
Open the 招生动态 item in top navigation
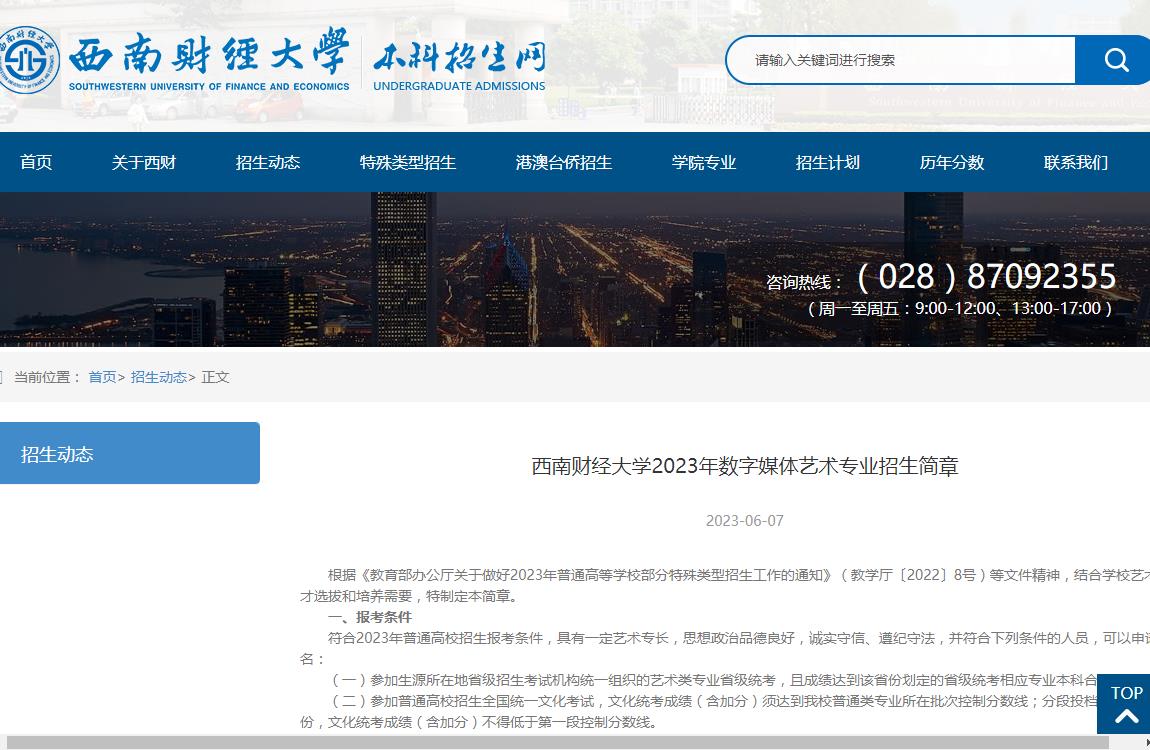click(x=268, y=162)
